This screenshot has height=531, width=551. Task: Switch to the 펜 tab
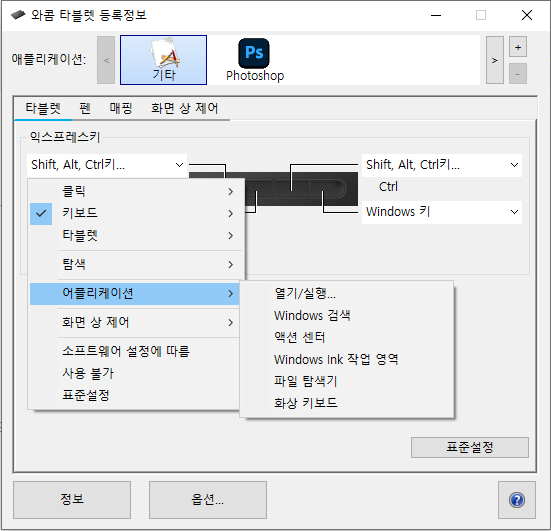pyautogui.click(x=85, y=108)
